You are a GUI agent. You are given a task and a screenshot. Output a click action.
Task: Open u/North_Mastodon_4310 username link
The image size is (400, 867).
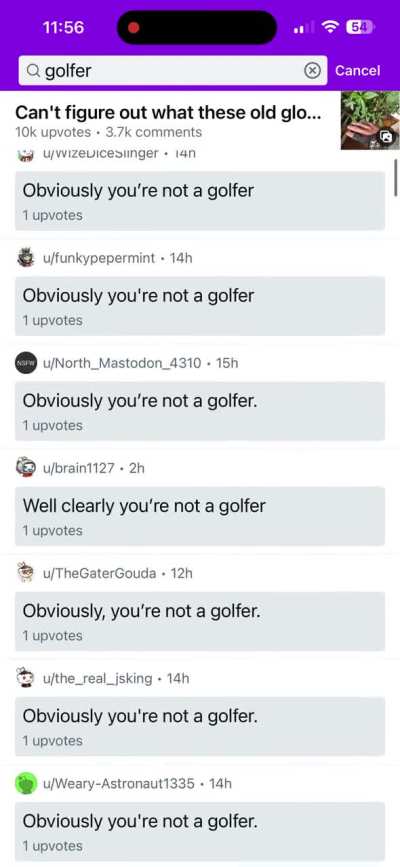coord(122,363)
